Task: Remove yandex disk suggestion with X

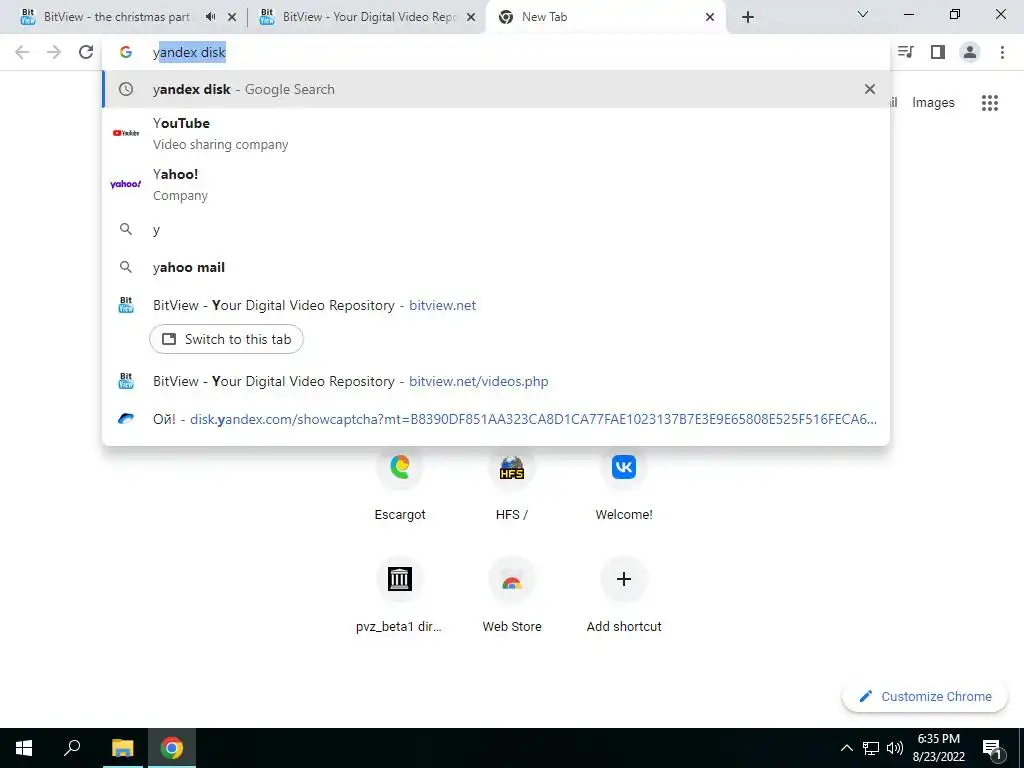Action: [869, 89]
